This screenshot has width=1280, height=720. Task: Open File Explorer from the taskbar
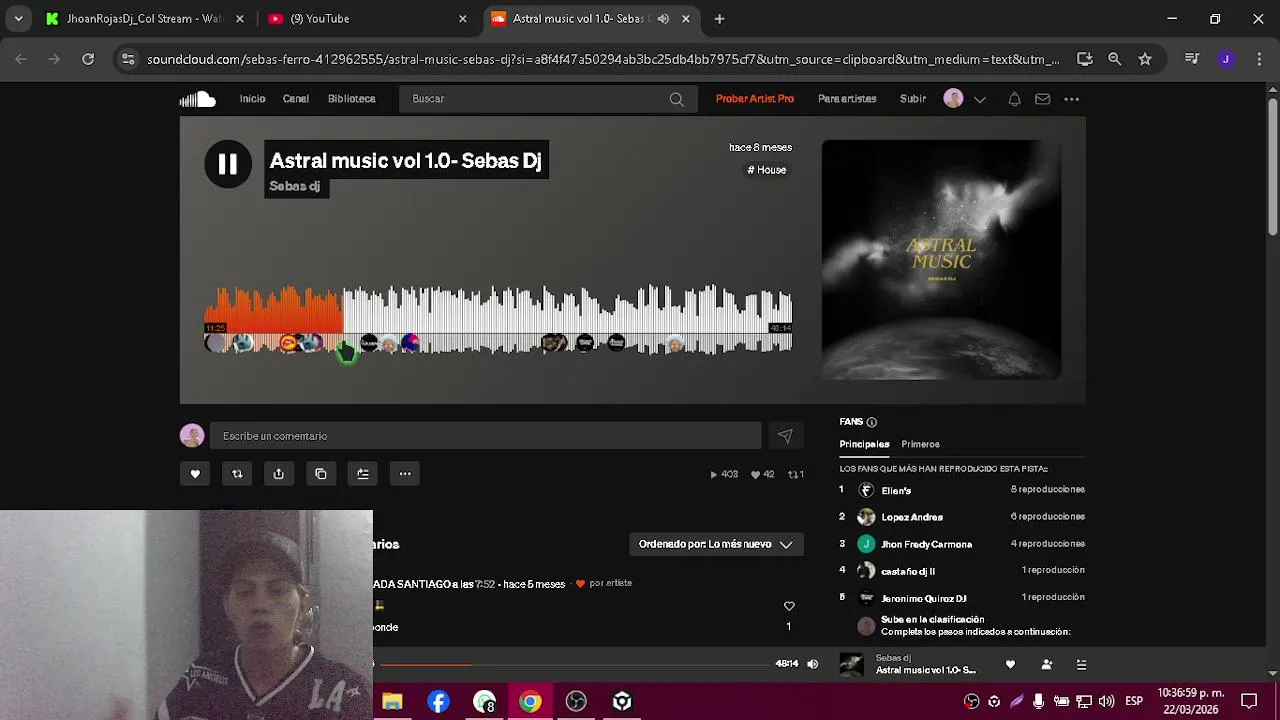[x=392, y=701]
